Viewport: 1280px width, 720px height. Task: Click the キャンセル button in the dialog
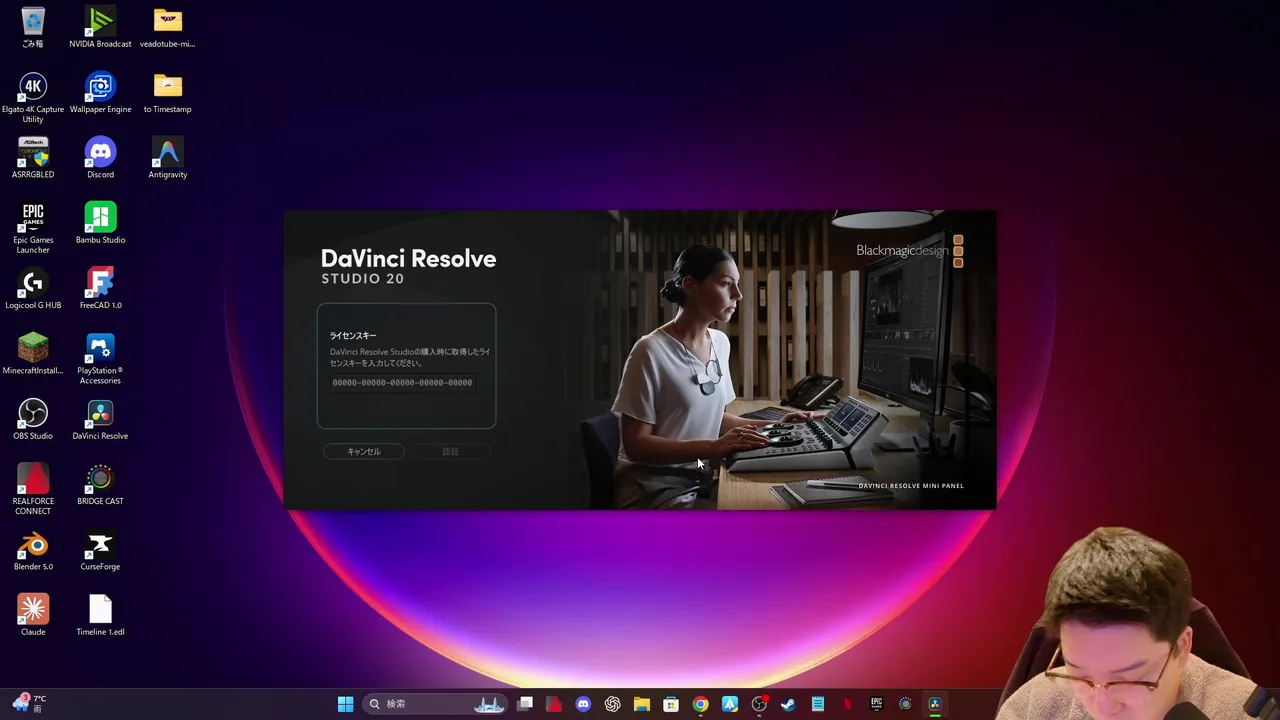pos(364,451)
